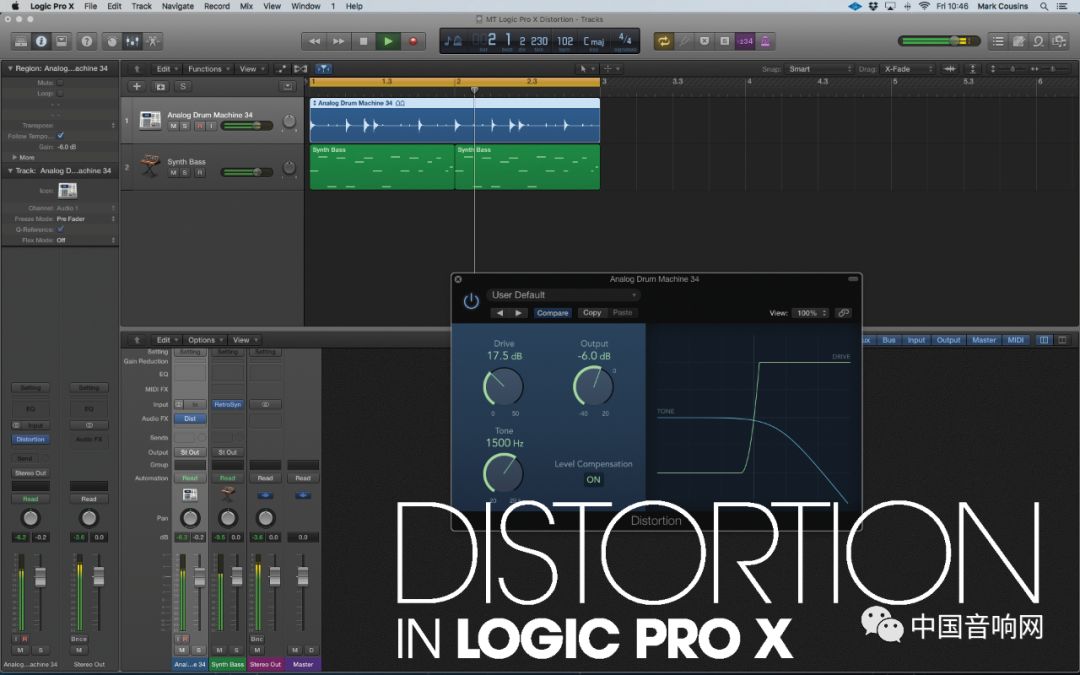
Task: Click the master volume slider in toolbar
Action: (939, 41)
